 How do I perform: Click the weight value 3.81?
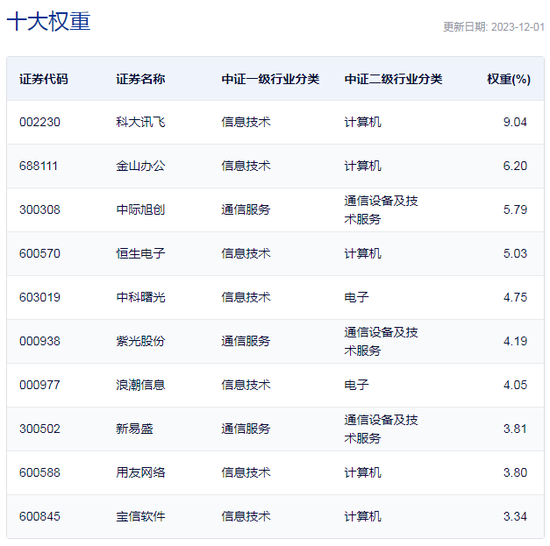(515, 429)
